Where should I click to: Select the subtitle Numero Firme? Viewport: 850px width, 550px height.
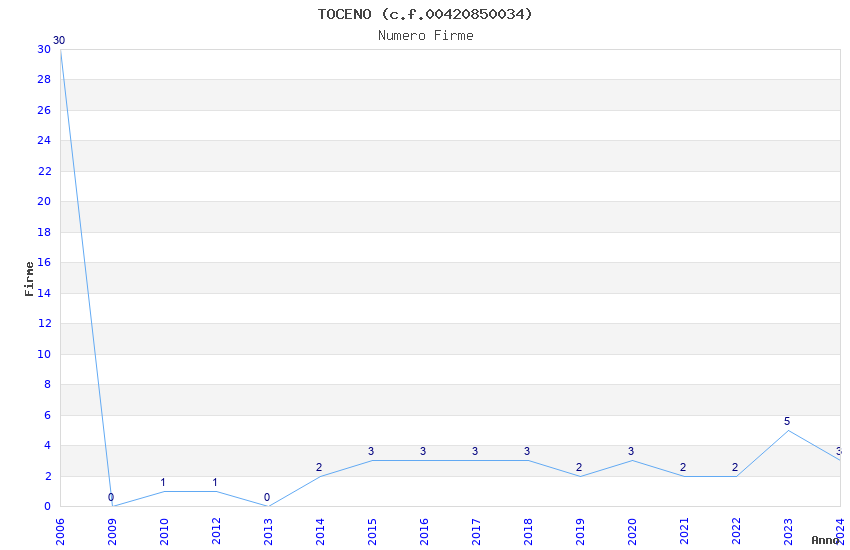tap(426, 35)
